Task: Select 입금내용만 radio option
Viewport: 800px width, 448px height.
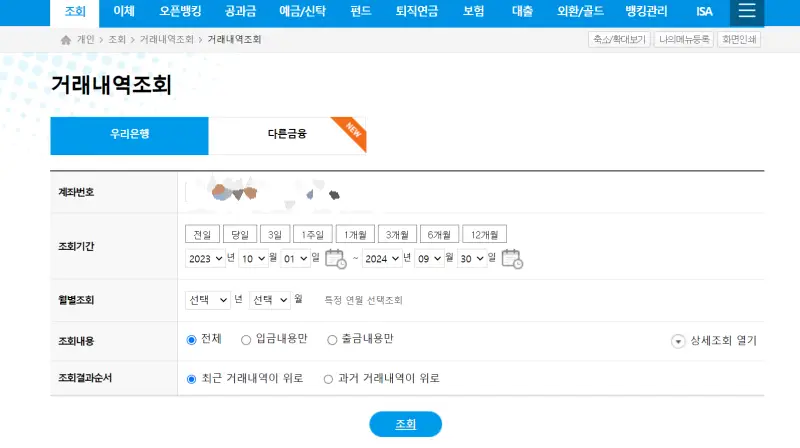Action: pyautogui.click(x=246, y=340)
